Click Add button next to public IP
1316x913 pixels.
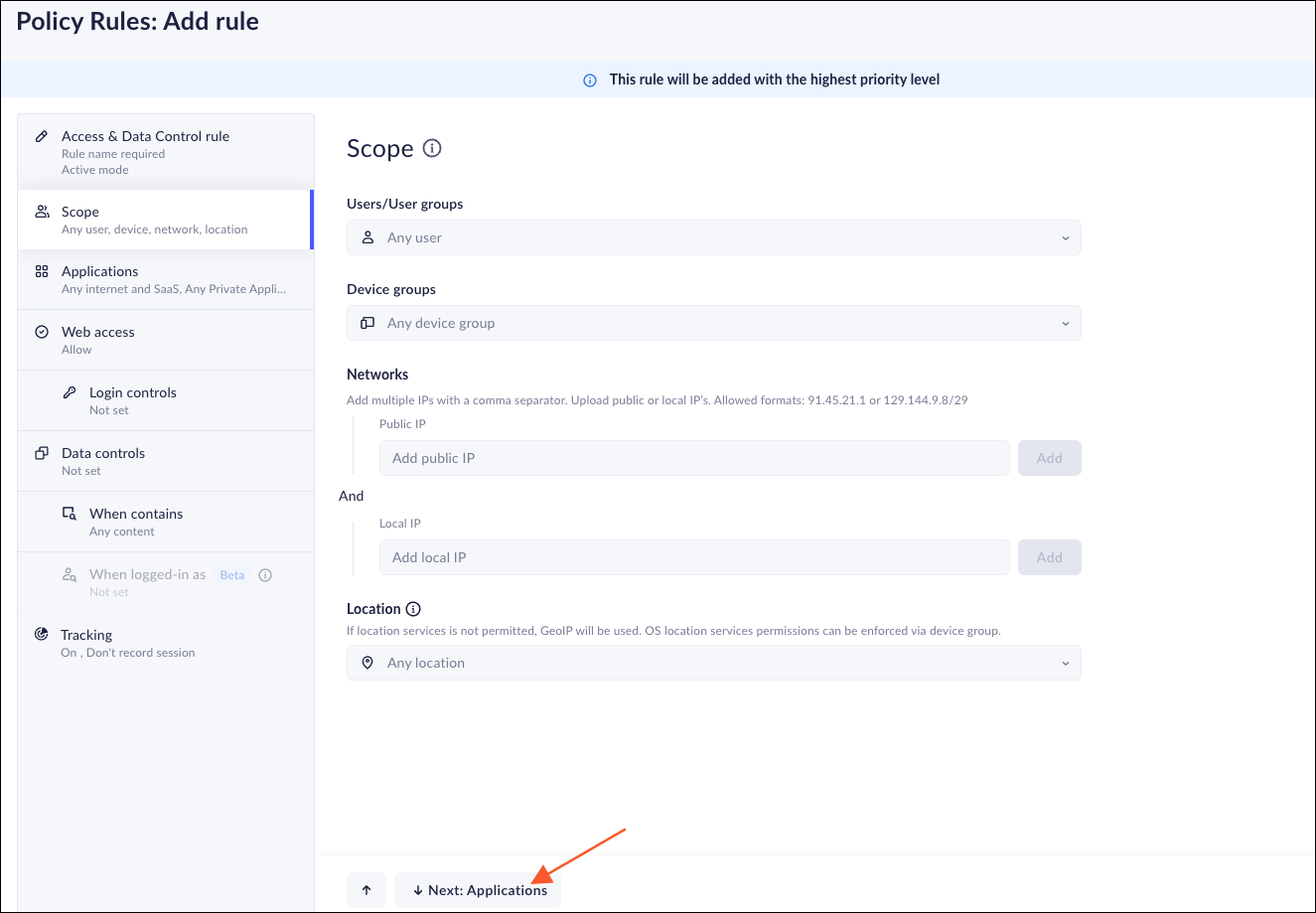pos(1049,459)
